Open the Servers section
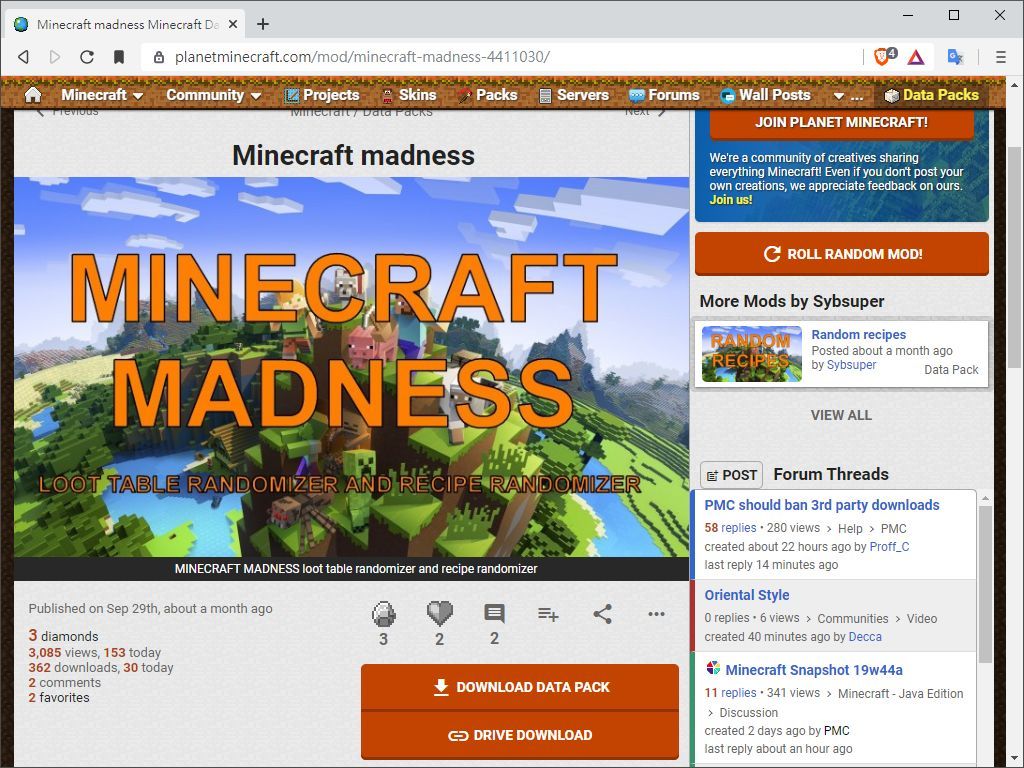1024x768 pixels. (x=573, y=95)
